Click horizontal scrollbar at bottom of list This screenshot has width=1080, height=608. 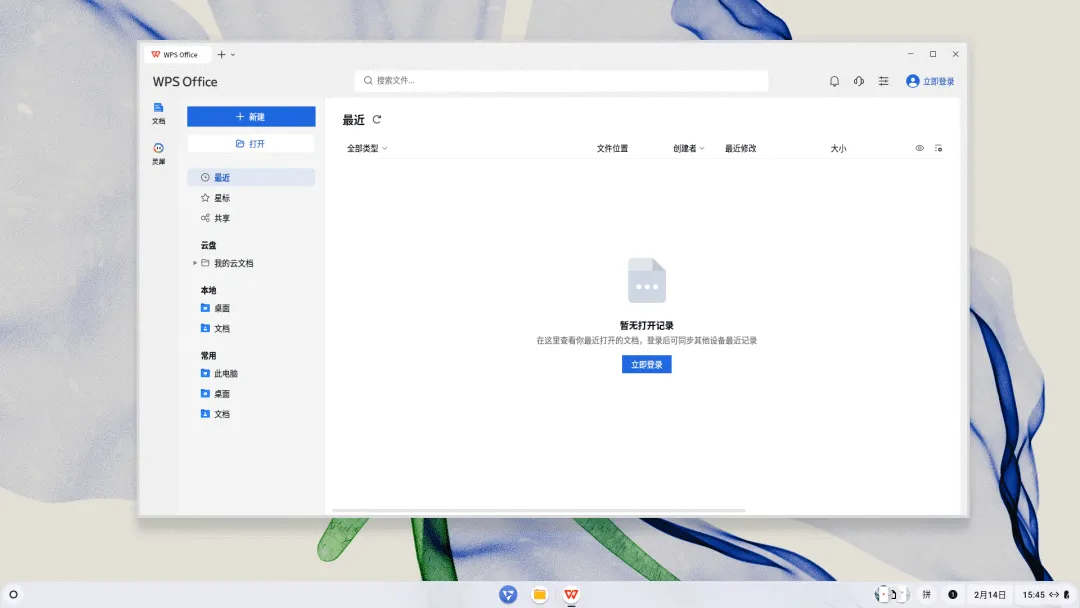(539, 510)
